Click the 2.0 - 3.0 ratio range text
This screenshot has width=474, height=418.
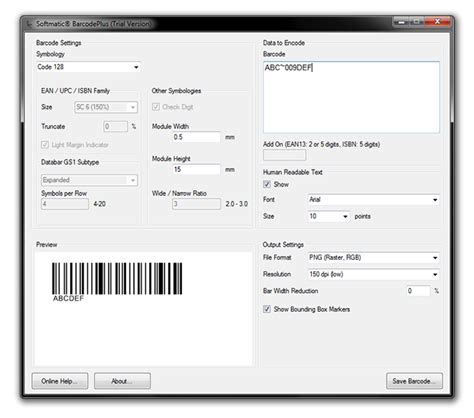237,204
